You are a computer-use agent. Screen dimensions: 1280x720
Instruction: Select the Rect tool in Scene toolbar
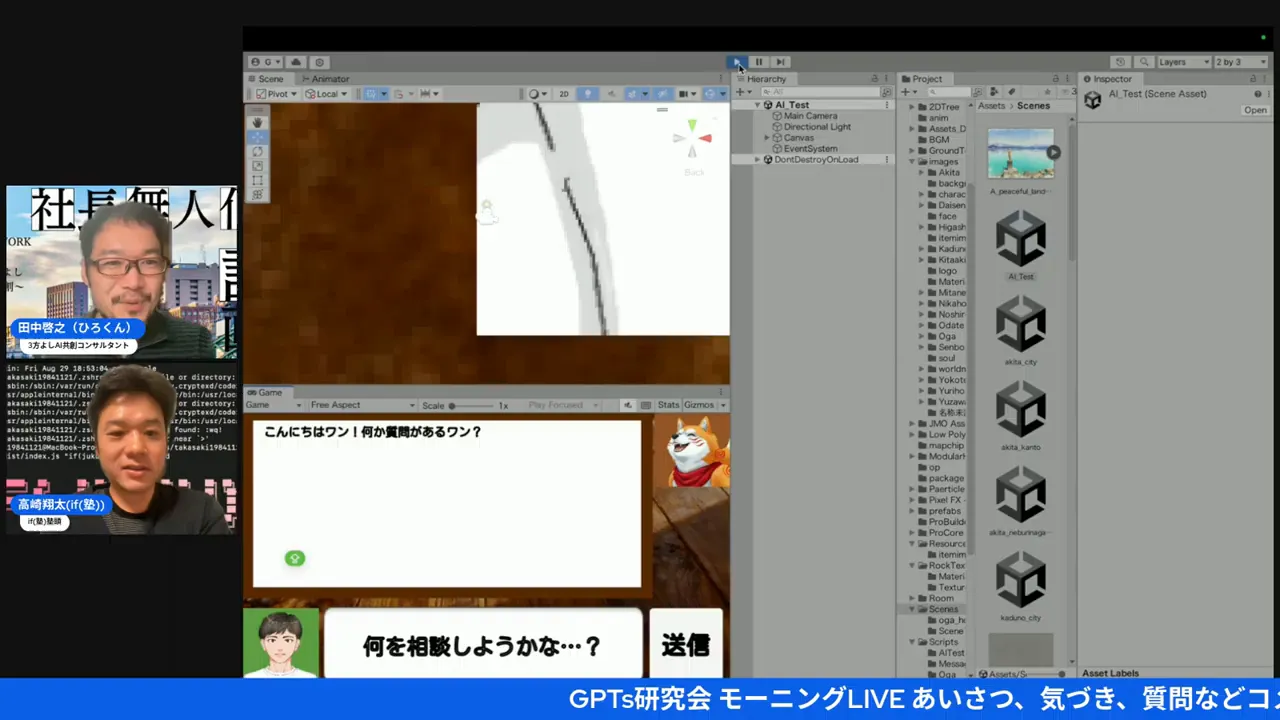(x=258, y=180)
